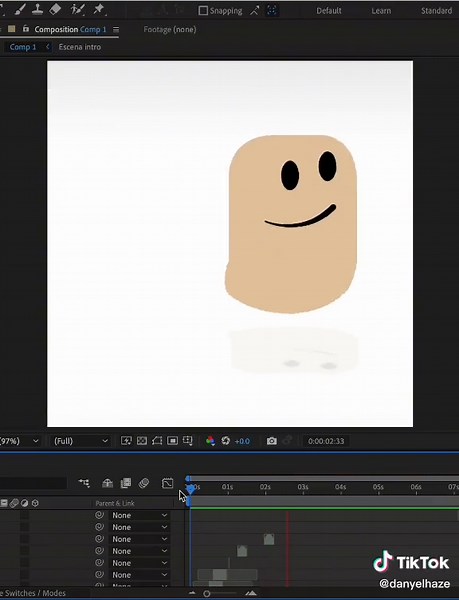Click the 3D layer column header icon
Screen dimensions: 459x600
(35, 503)
